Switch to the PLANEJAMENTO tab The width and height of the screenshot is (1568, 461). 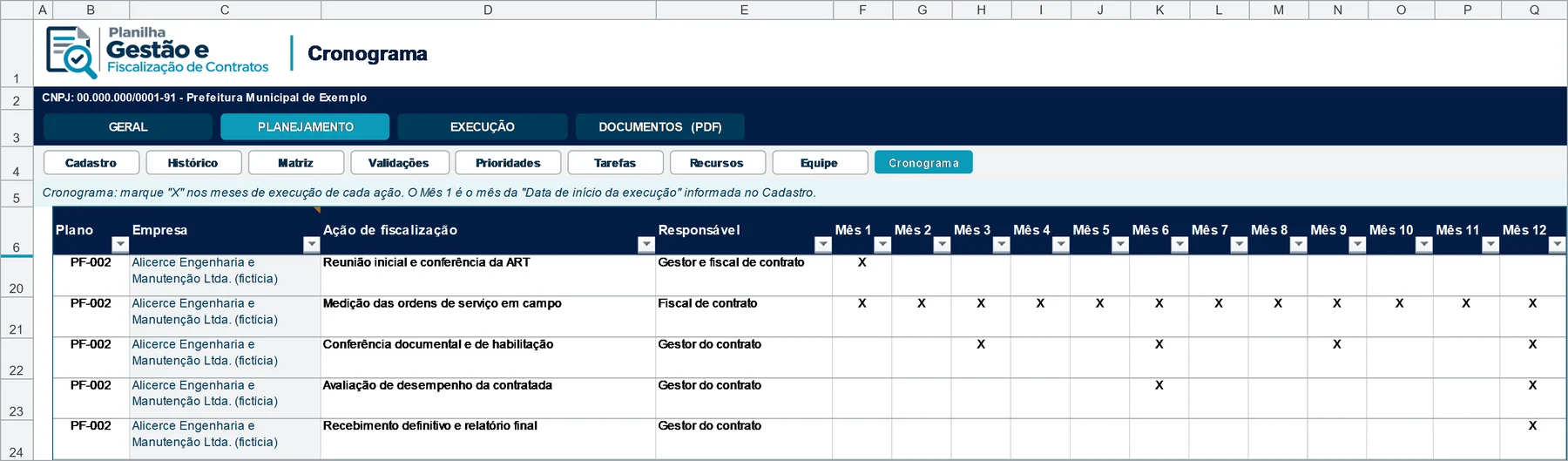point(305,126)
